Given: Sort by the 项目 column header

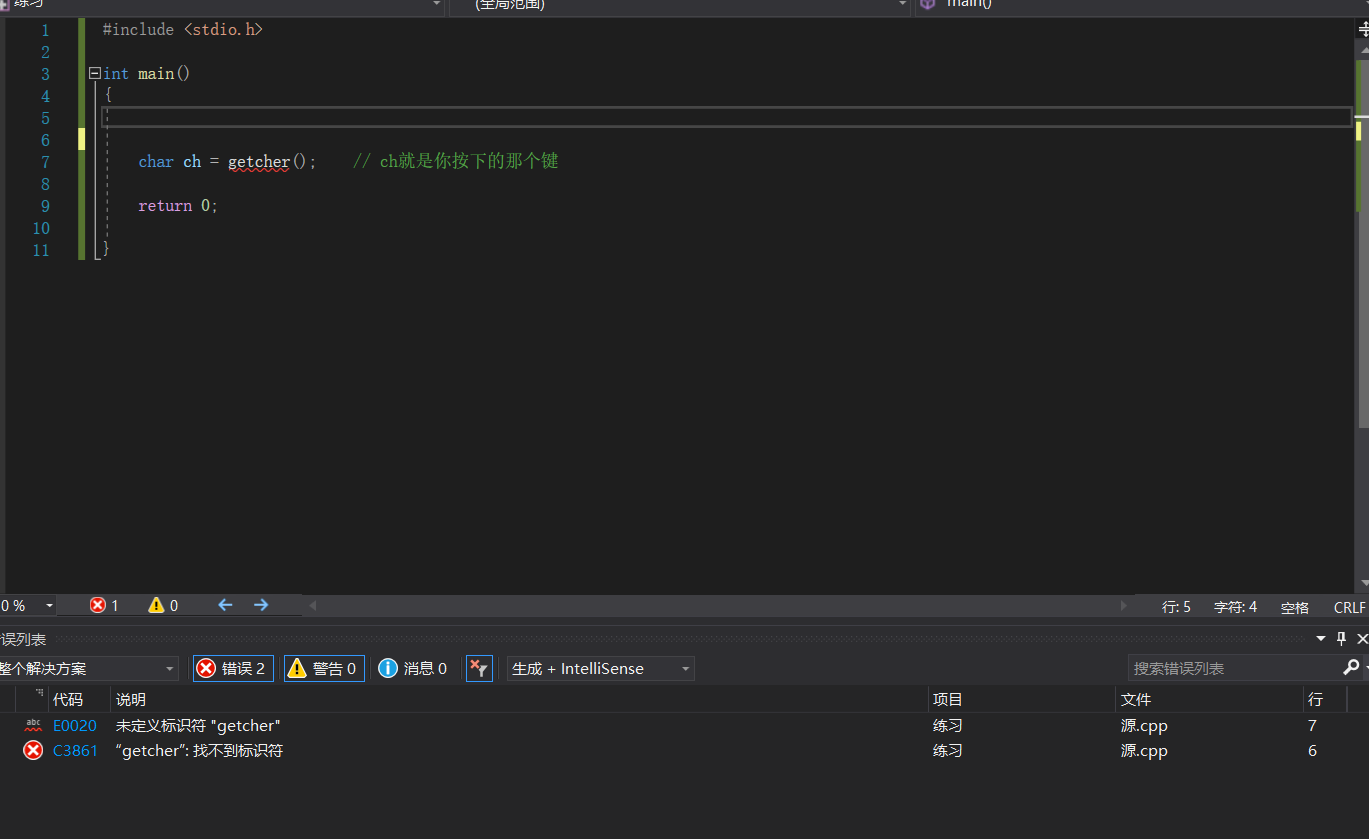Looking at the screenshot, I should [1021, 699].
